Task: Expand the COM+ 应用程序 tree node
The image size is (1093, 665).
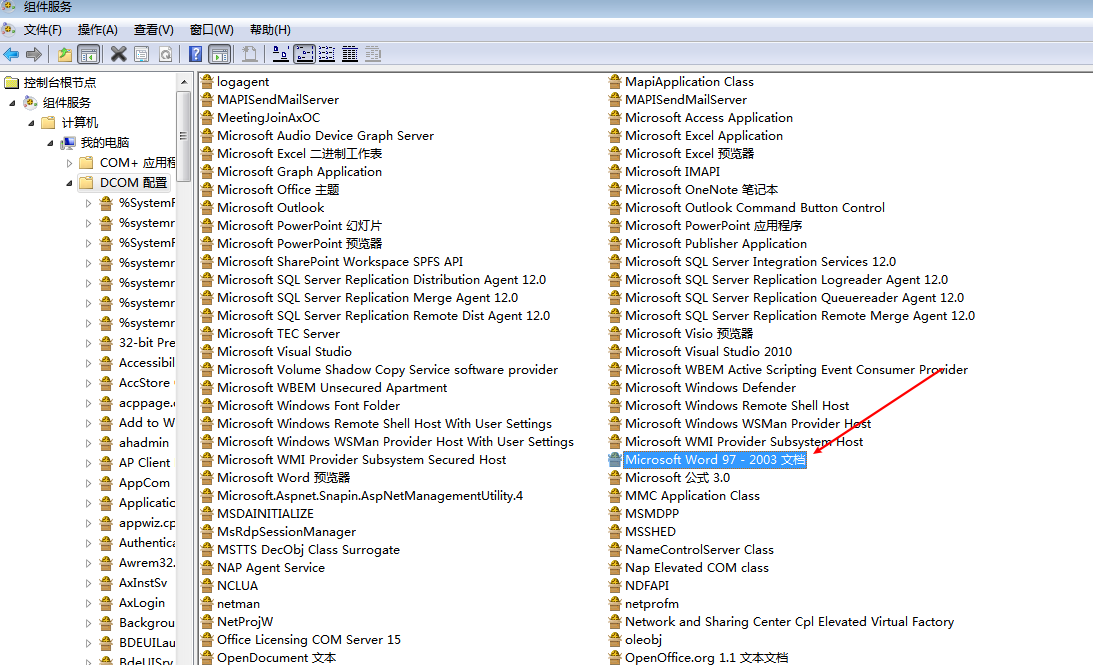Action: 70,163
